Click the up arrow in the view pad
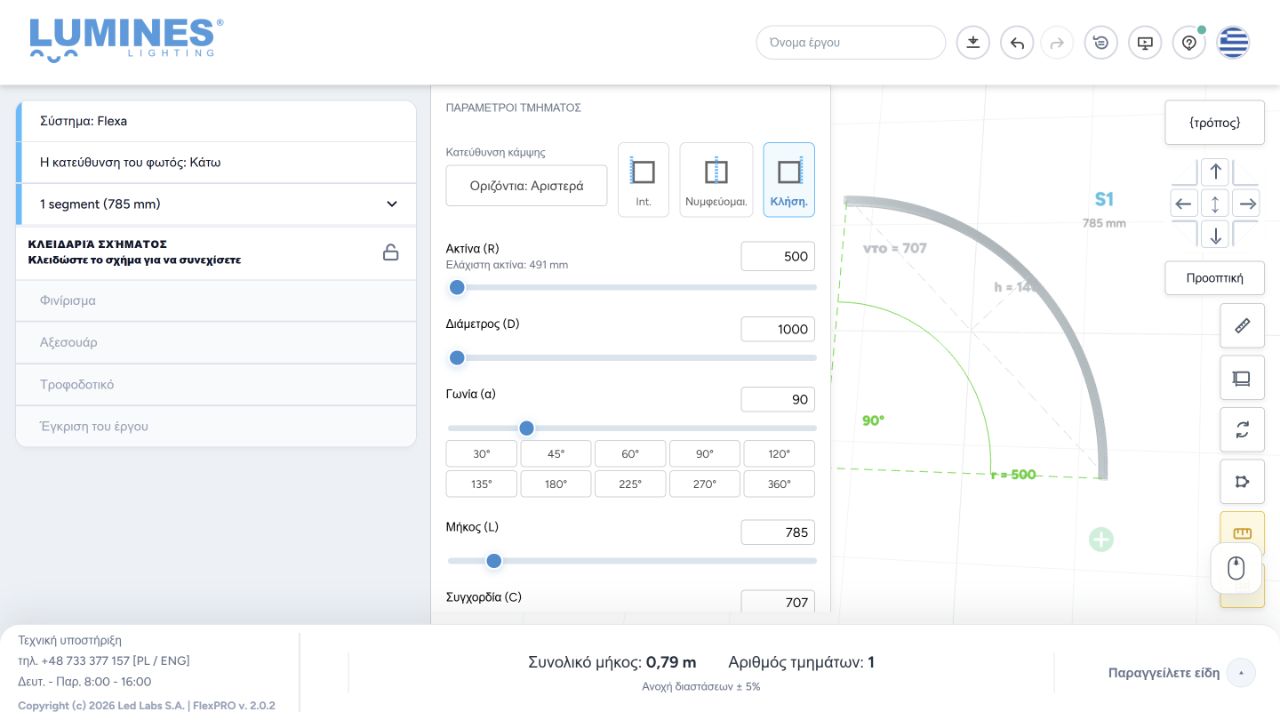Viewport: 1280px width, 720px height. point(1215,172)
